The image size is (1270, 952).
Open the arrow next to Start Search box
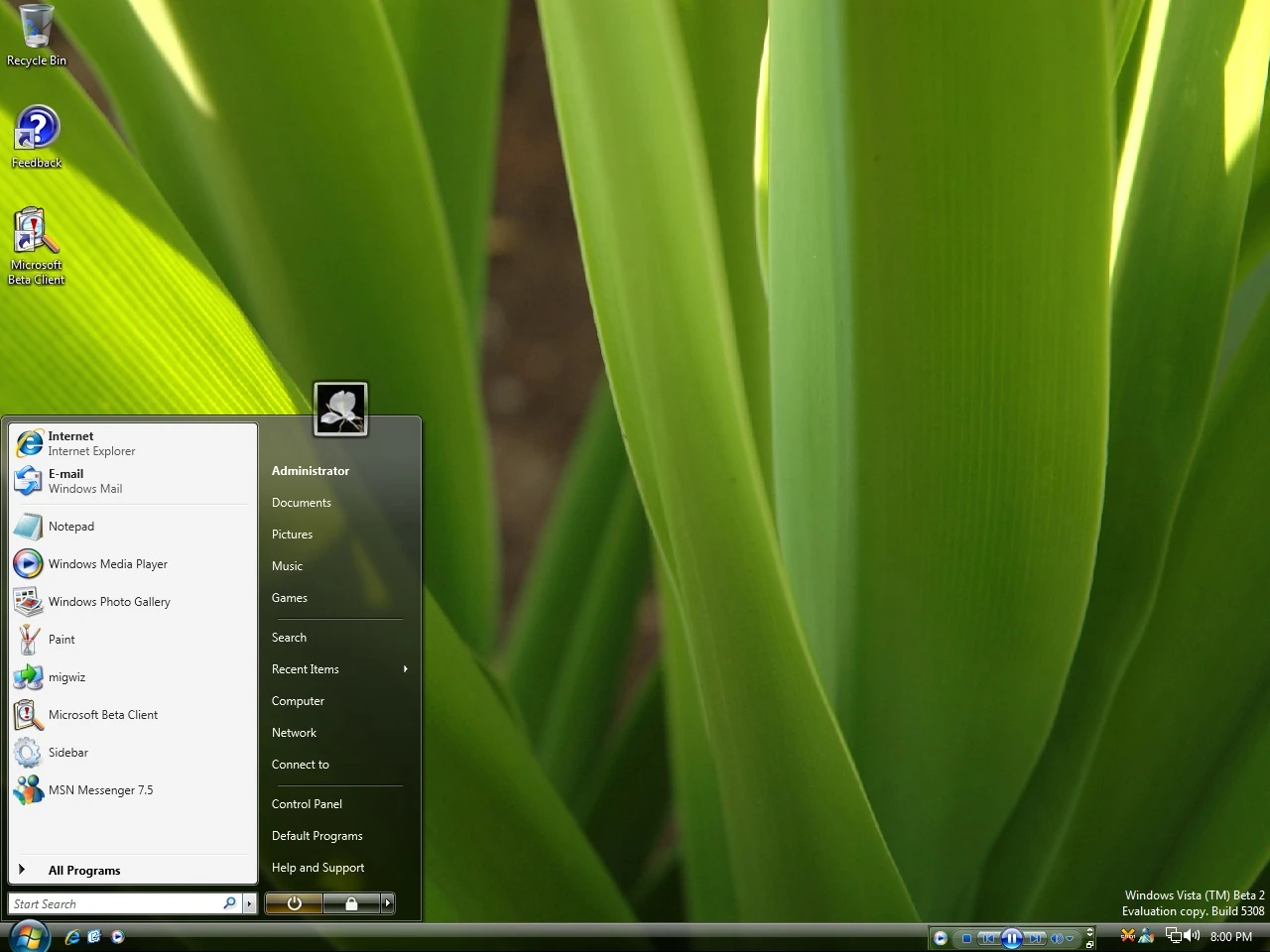(x=250, y=903)
